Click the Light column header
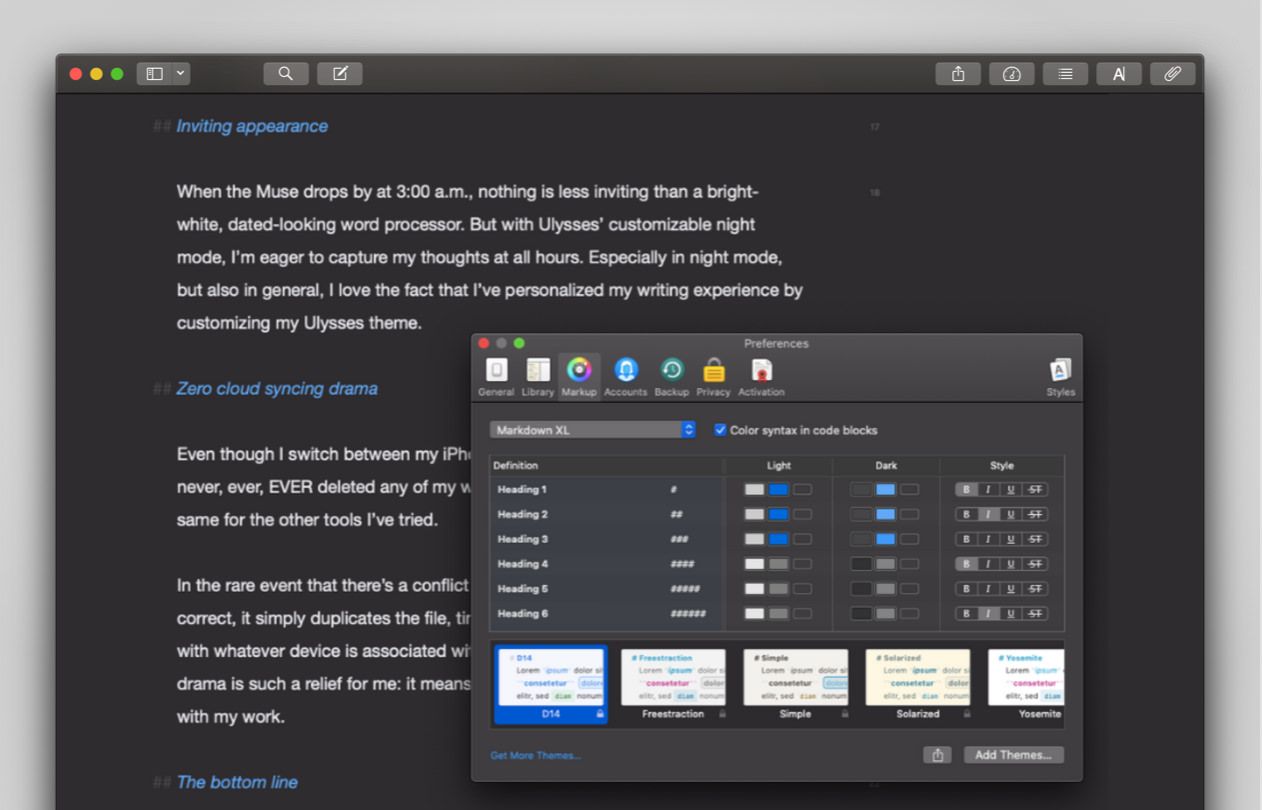 click(779, 465)
